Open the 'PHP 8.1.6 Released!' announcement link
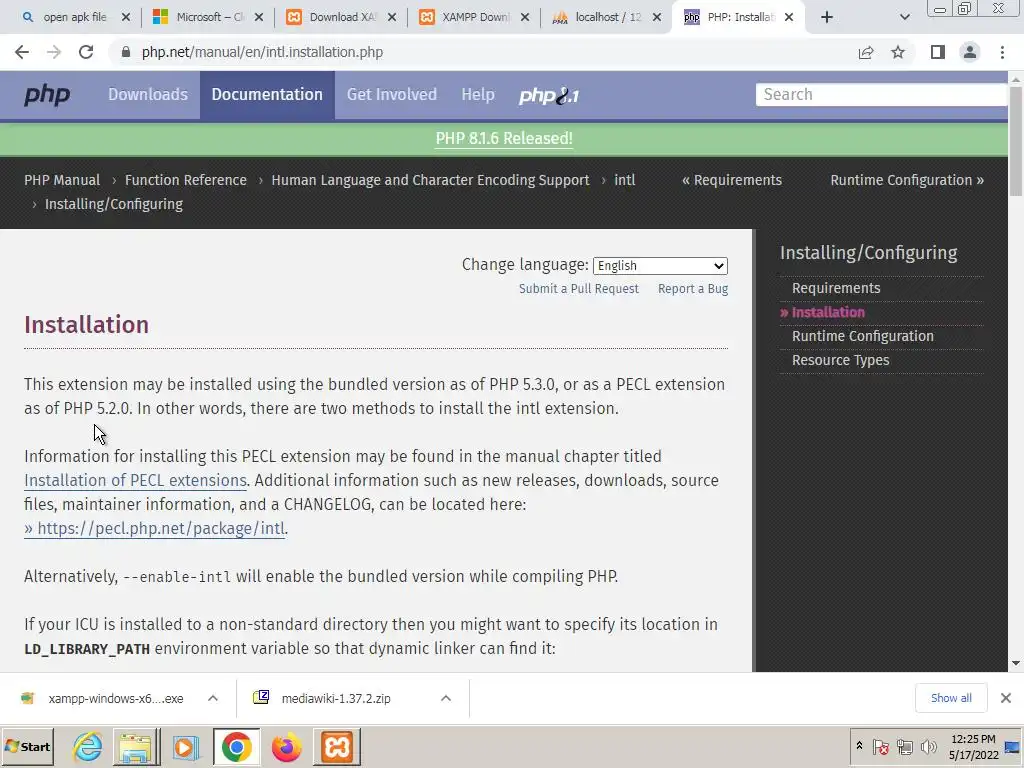 504,138
